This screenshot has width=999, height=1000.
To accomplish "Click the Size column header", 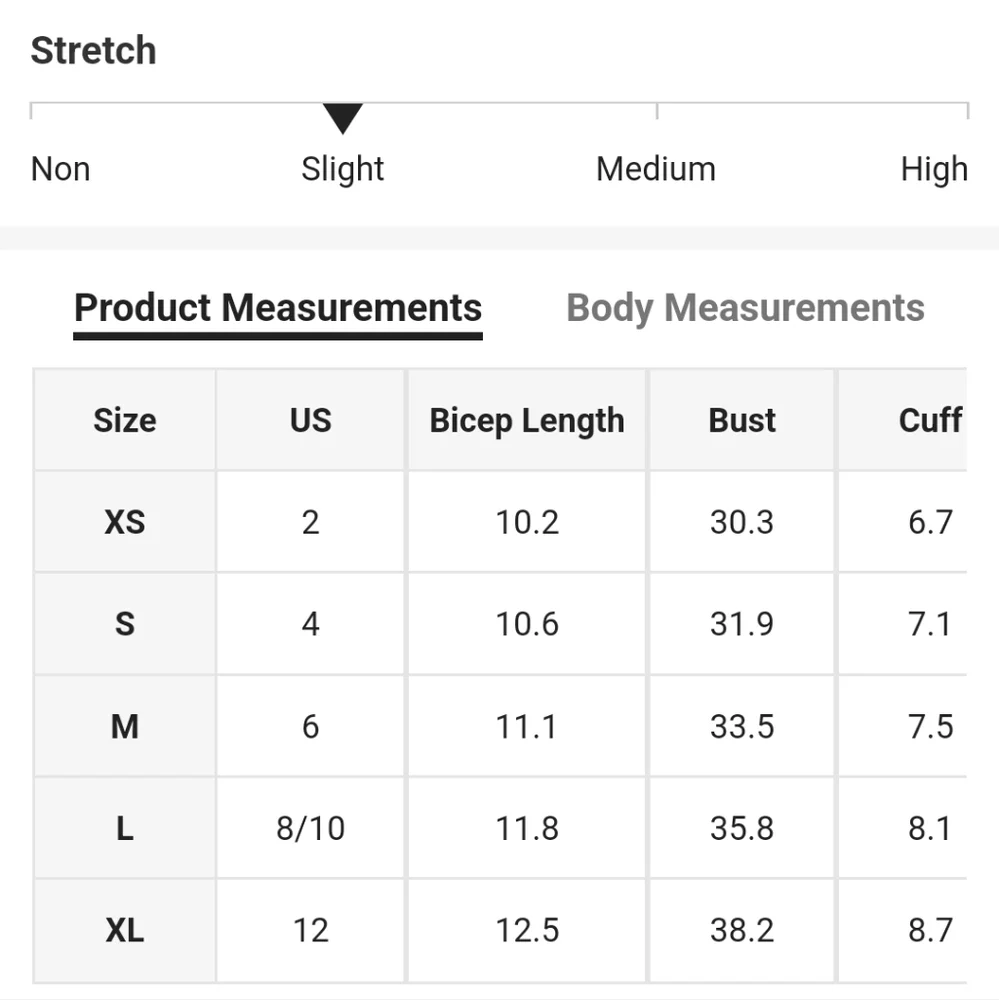I will (x=124, y=420).
